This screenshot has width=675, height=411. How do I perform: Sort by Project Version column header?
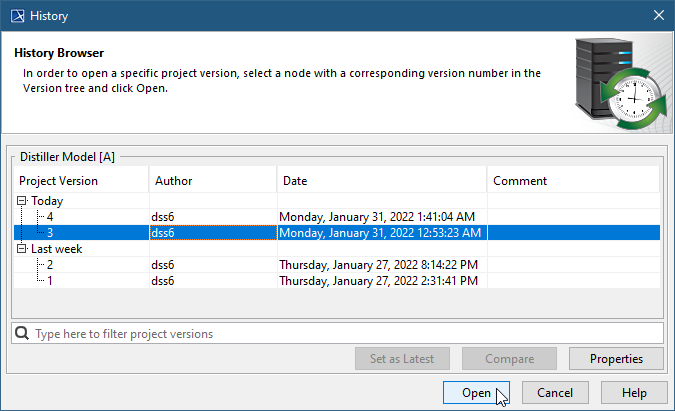[80, 181]
